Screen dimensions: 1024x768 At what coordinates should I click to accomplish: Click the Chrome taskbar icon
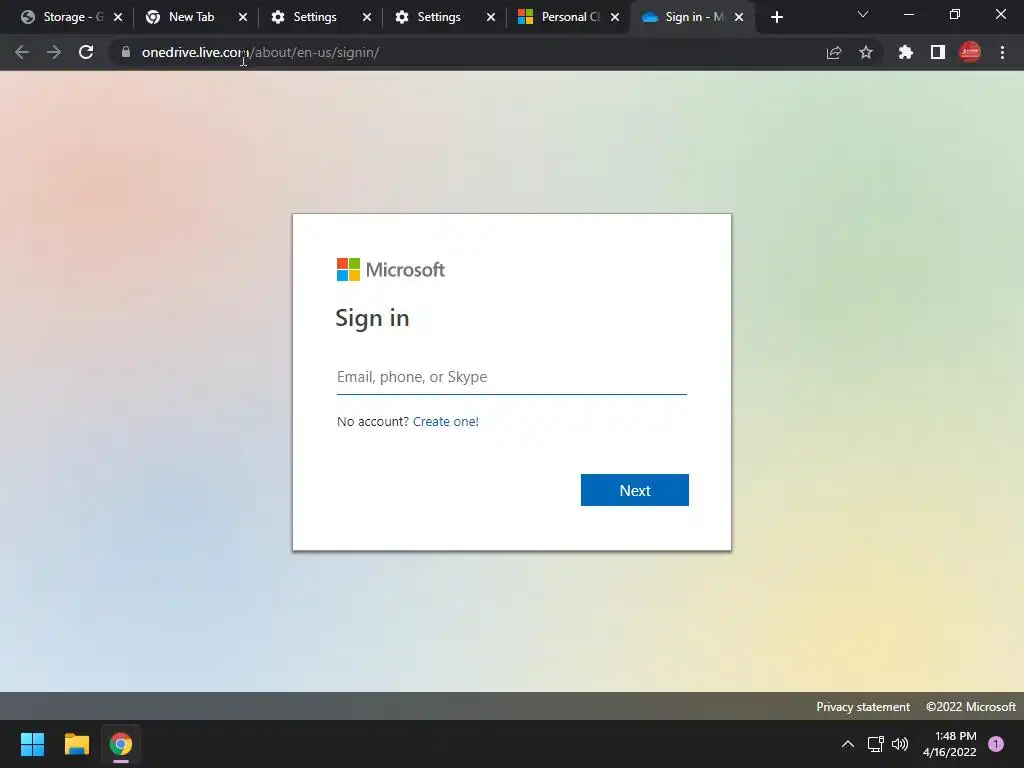tap(121, 744)
